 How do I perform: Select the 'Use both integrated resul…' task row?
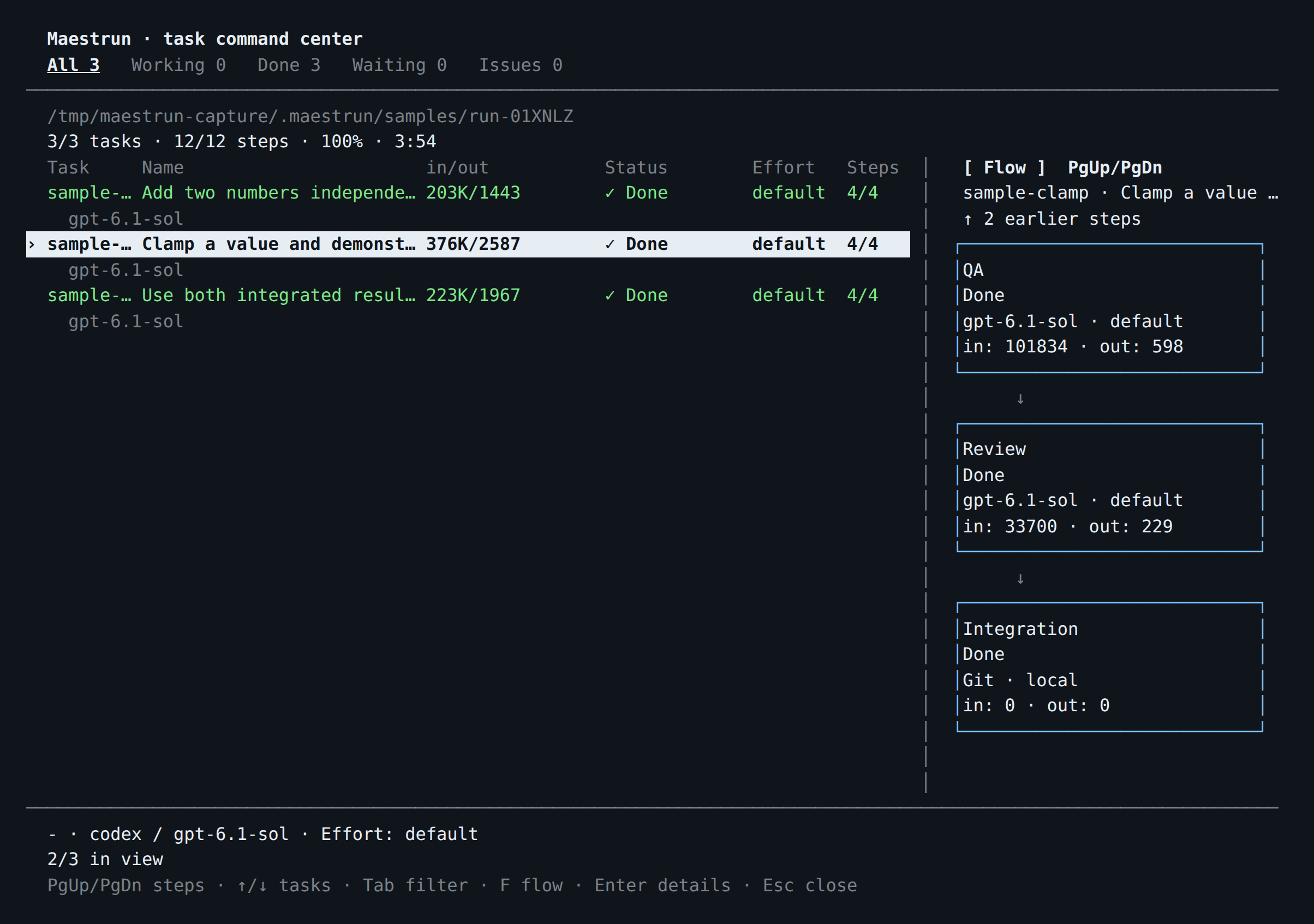click(468, 295)
